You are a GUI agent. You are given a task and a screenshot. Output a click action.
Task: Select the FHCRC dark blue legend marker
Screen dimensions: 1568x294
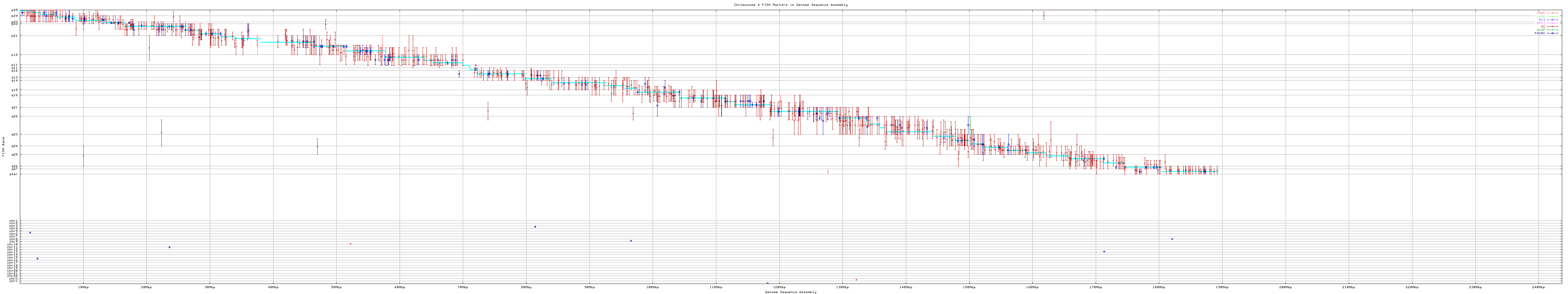point(1553,33)
